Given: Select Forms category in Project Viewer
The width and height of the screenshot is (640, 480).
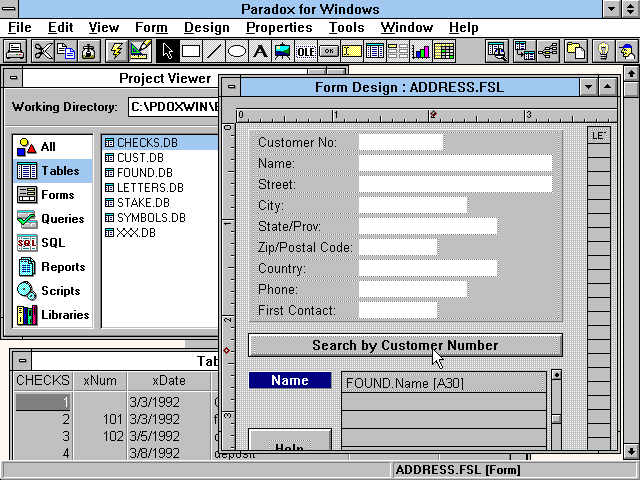Looking at the screenshot, I should click(x=53, y=195).
